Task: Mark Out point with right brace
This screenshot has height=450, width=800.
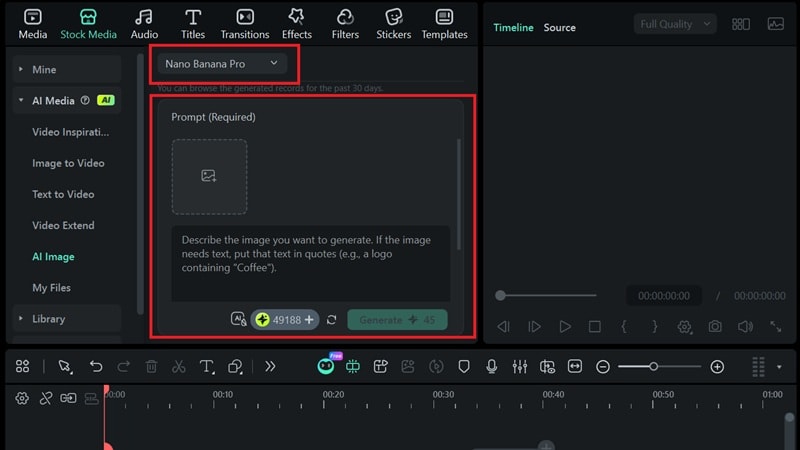Action: (x=655, y=327)
